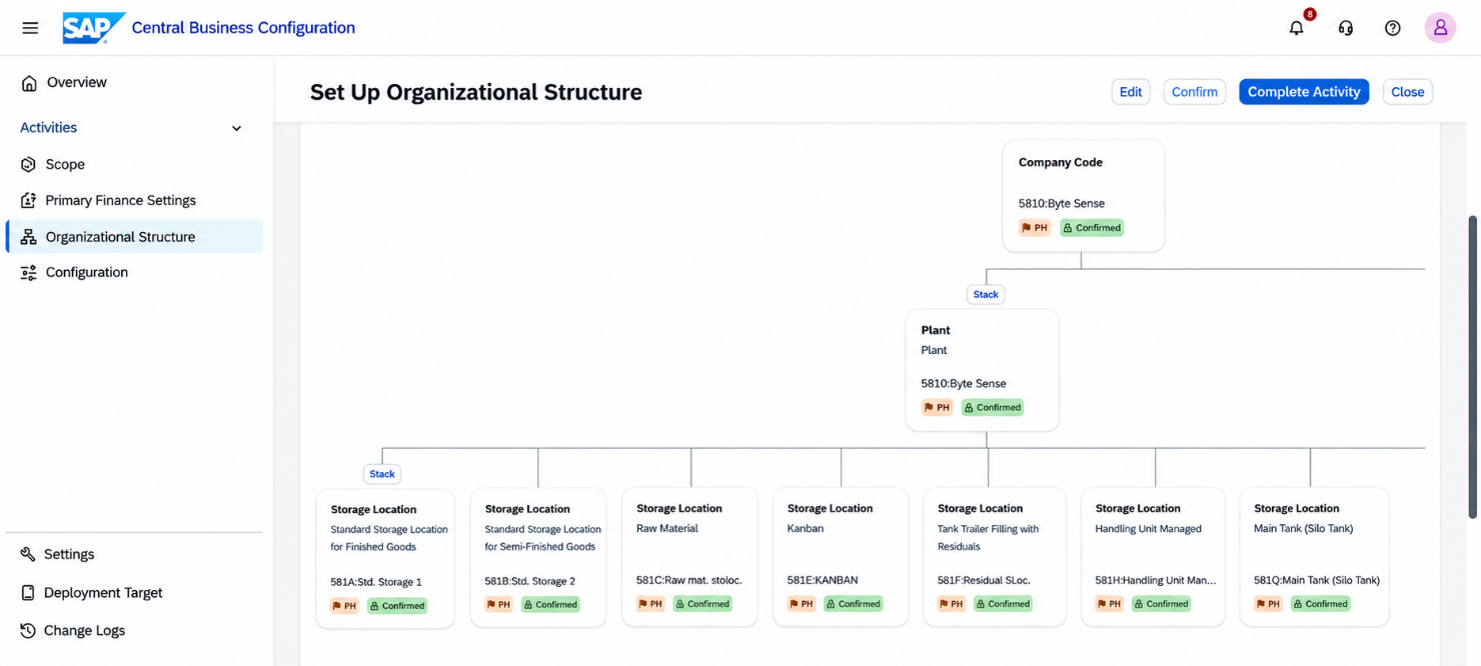Open the headset support icon
1481x666 pixels.
coord(1345,28)
